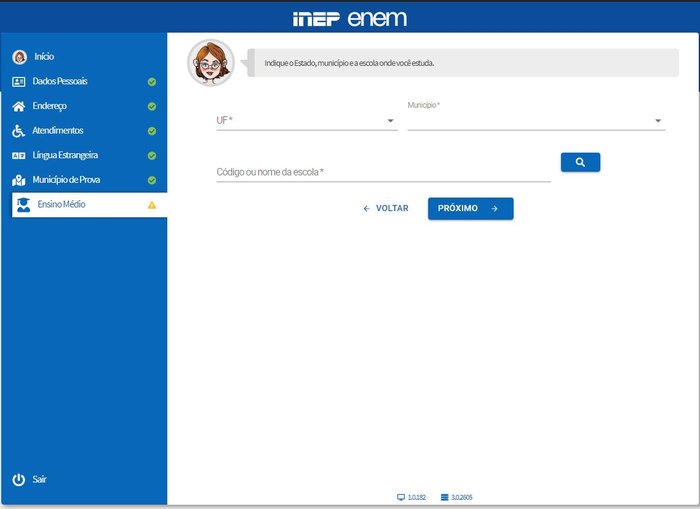The image size is (700, 509).
Task: Click the INEP ENEM logo
Action: [x=350, y=19]
